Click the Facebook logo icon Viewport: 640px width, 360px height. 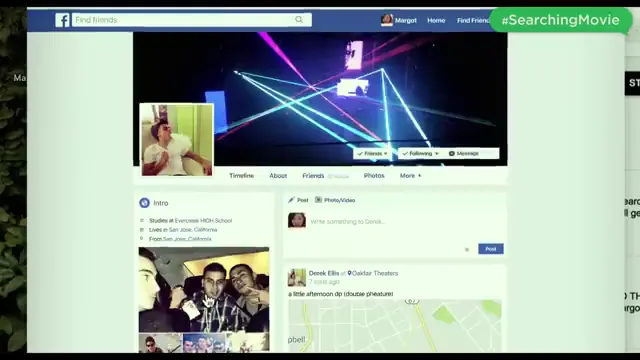[62, 20]
